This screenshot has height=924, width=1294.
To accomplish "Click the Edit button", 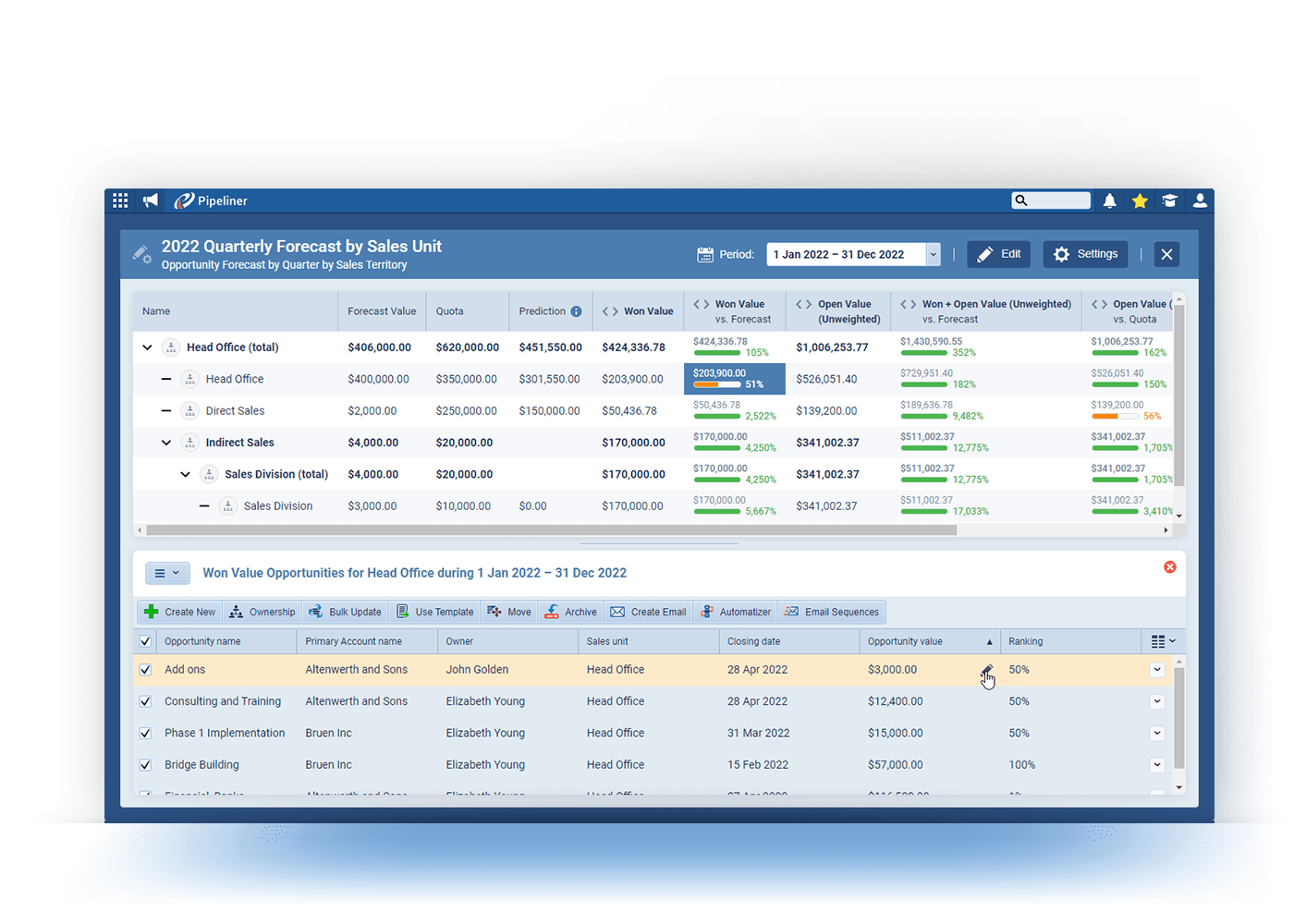I will (x=998, y=253).
